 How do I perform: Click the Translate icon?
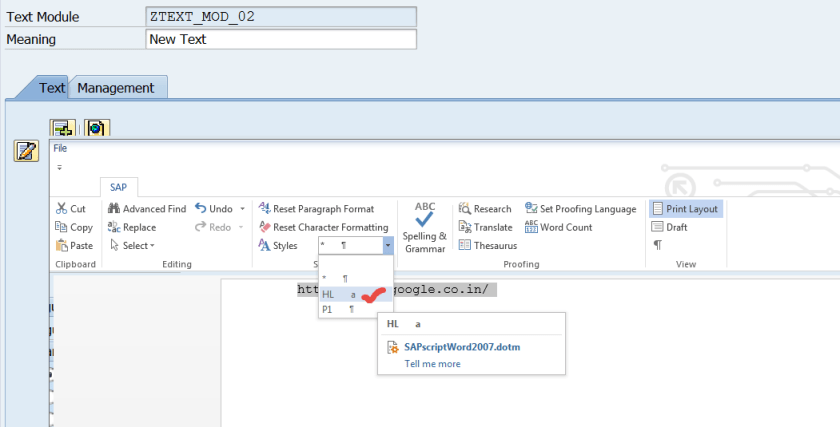(x=464, y=227)
